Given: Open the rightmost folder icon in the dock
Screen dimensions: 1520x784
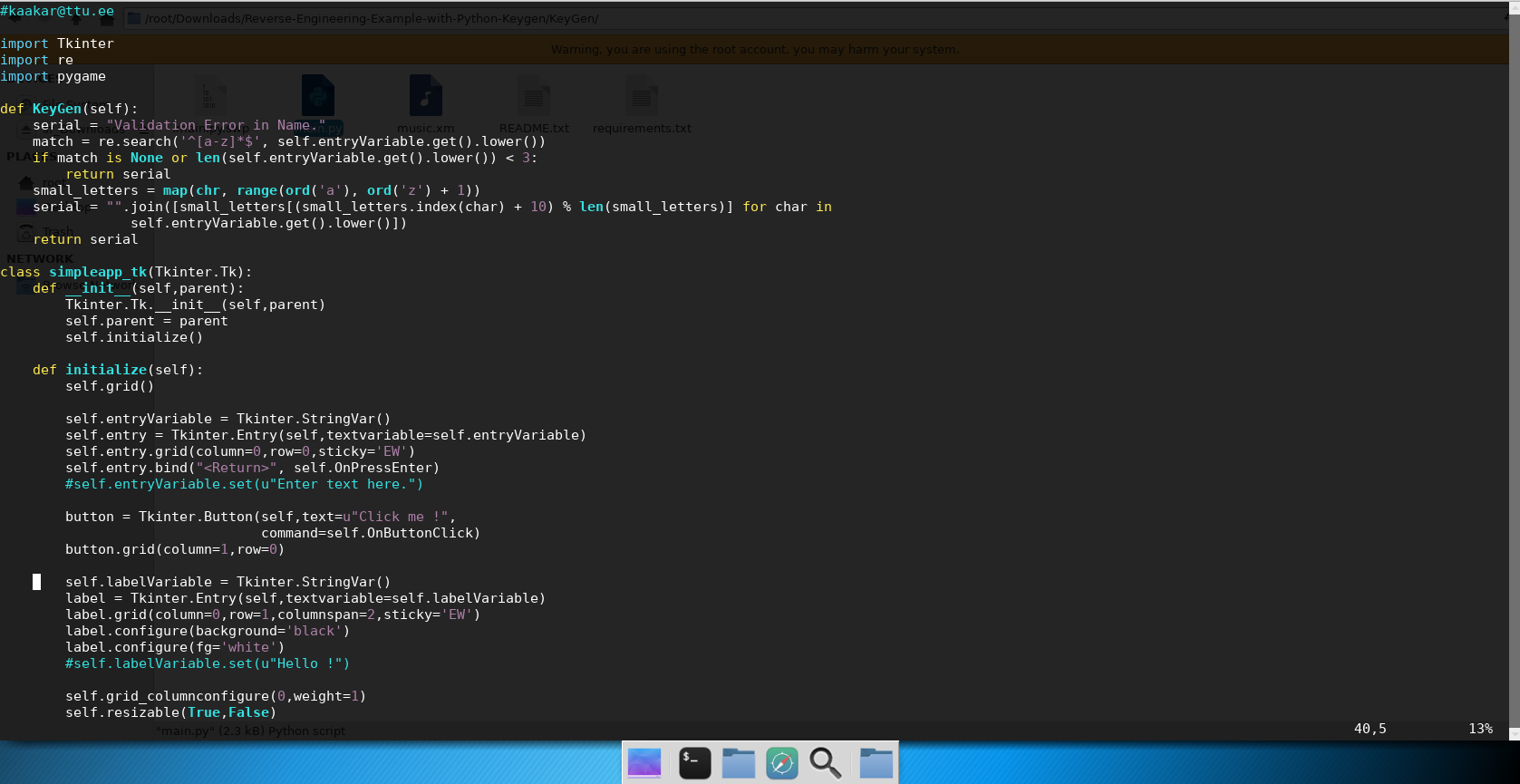Looking at the screenshot, I should 876,763.
